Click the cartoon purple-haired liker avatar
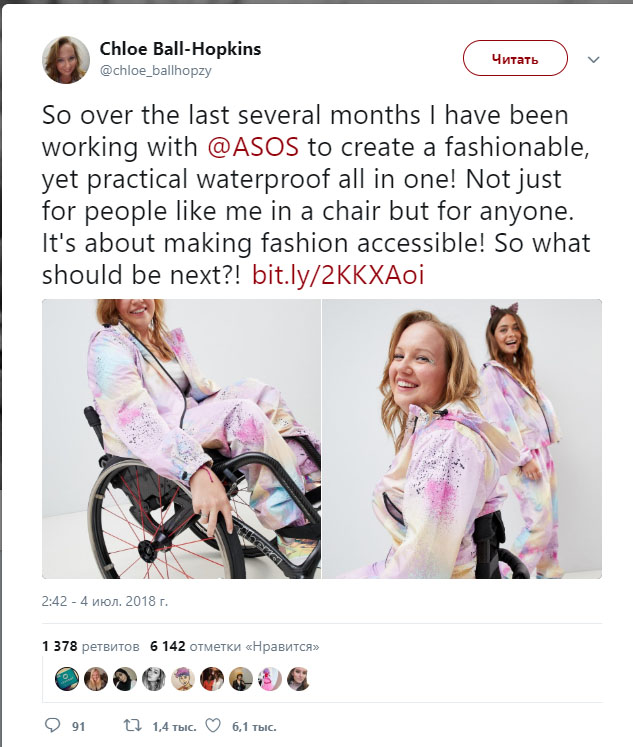This screenshot has width=633, height=747. 183,678
